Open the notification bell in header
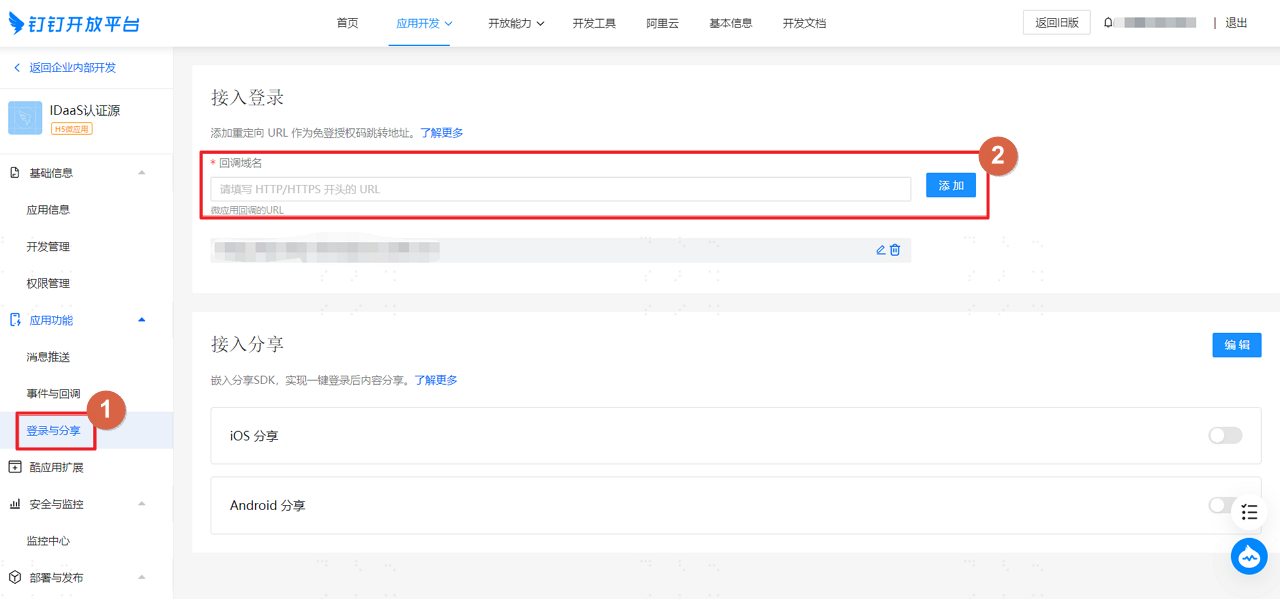 click(x=1108, y=23)
